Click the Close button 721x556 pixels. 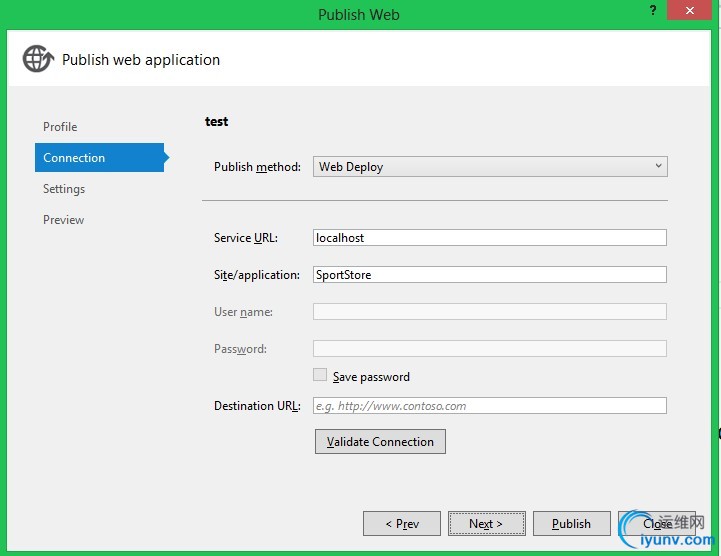tap(657, 523)
